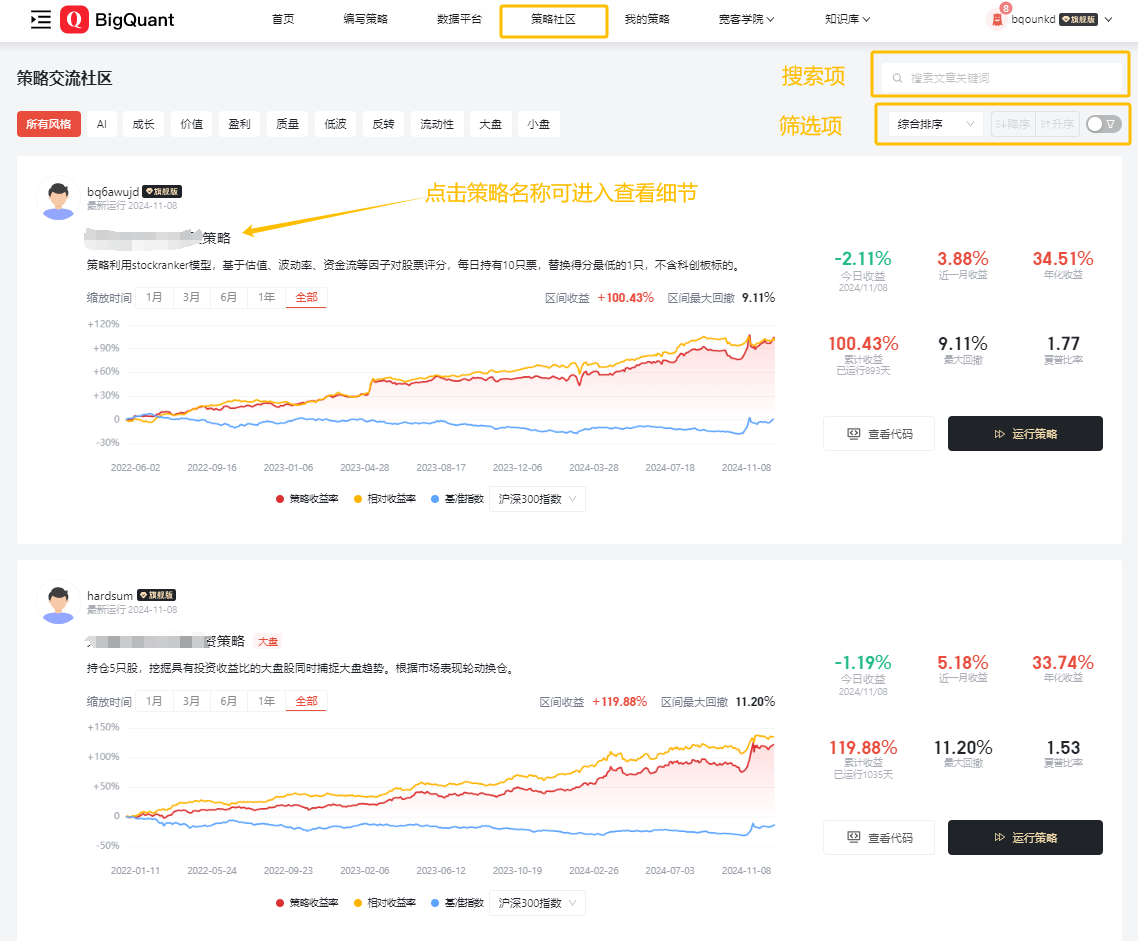
Task: Select the 所有风格 style filter
Action: (x=49, y=124)
